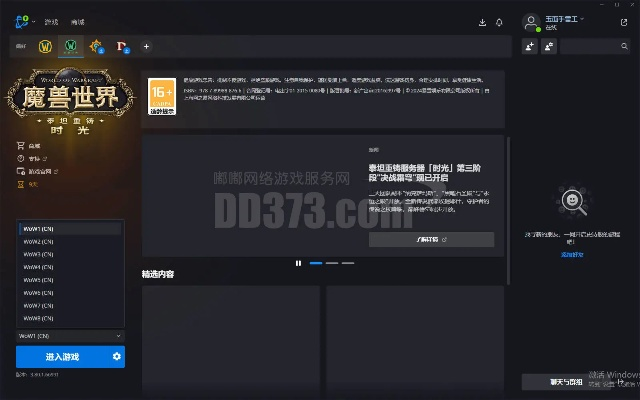
Task: Select the Diablo game tab icon
Action: pos(122,47)
